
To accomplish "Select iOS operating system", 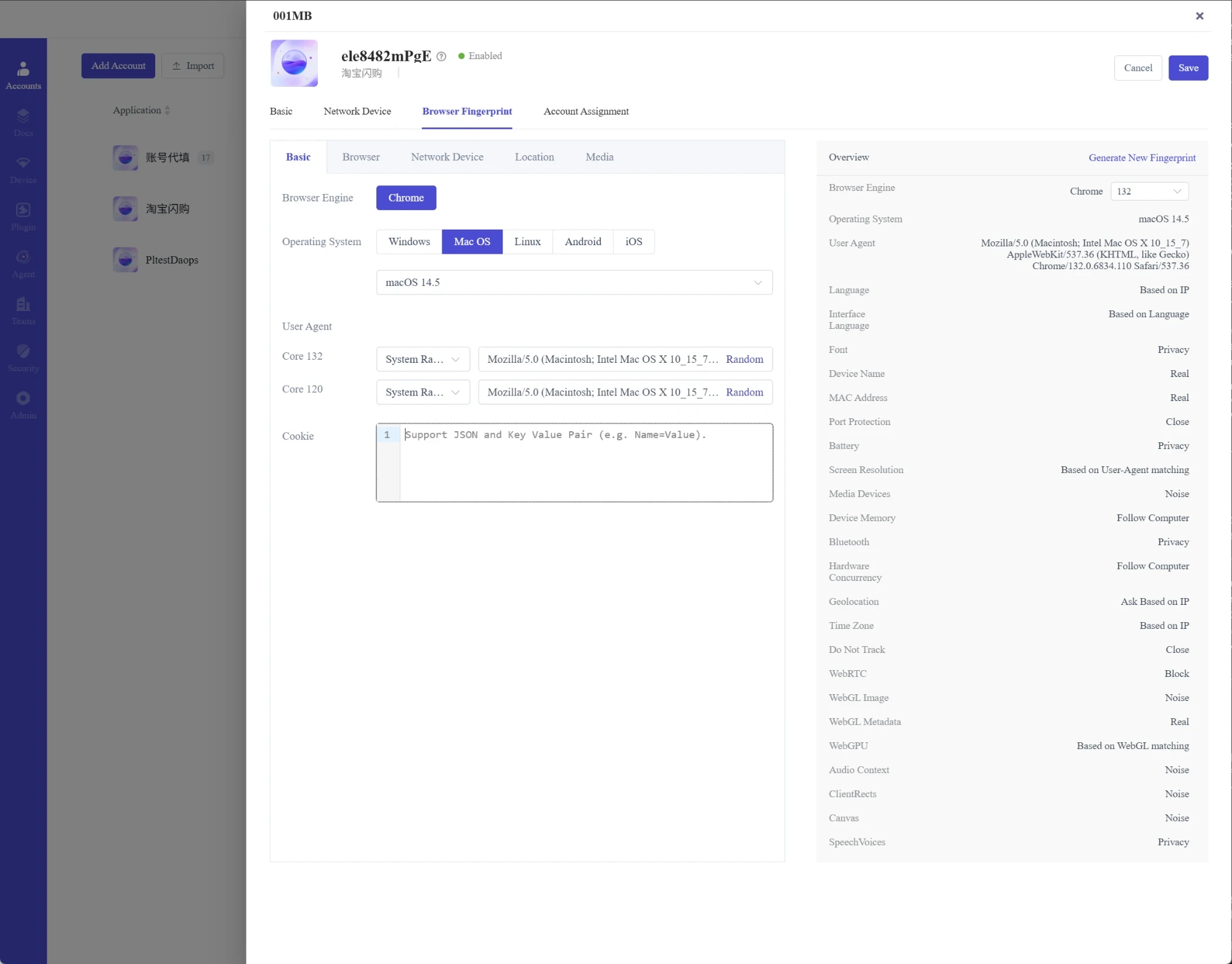I will (x=634, y=241).
